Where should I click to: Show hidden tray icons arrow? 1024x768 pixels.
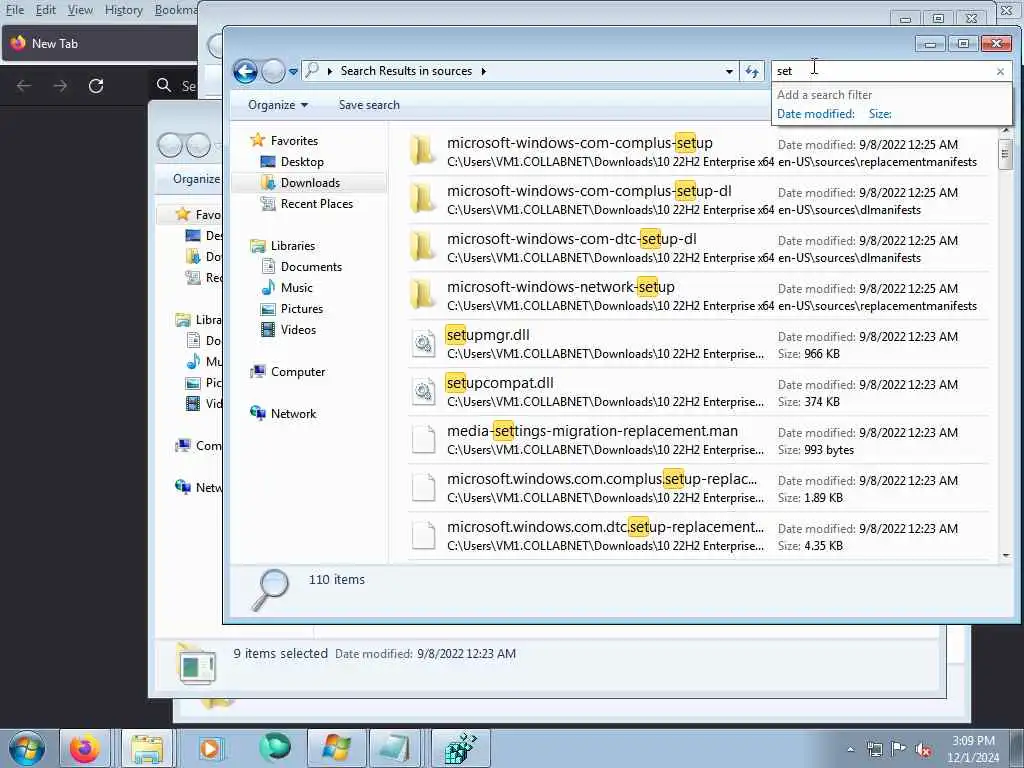click(850, 749)
